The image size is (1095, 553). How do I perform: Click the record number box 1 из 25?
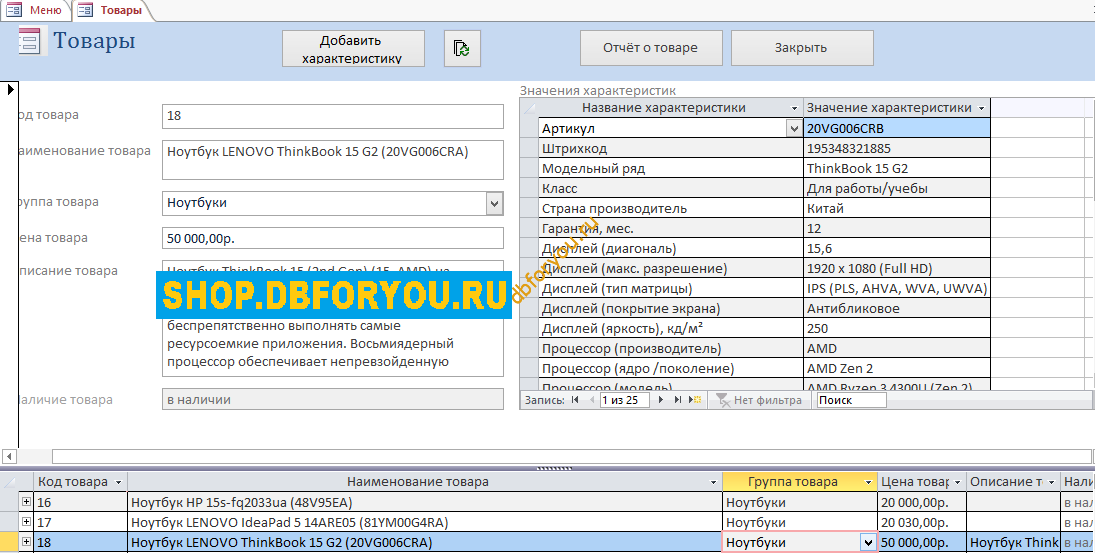(x=624, y=400)
